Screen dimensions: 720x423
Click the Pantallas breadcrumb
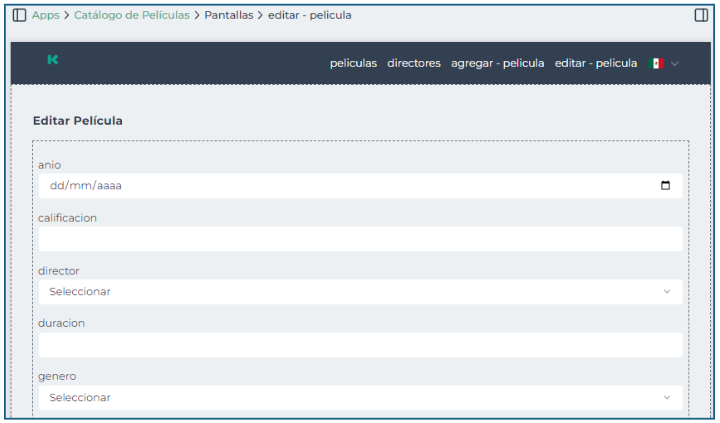229,15
